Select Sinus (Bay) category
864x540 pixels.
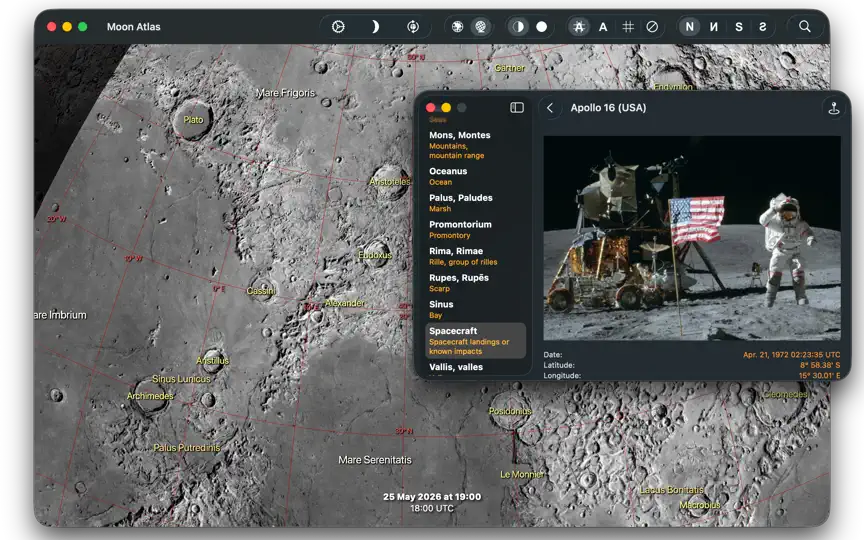pyautogui.click(x=475, y=309)
